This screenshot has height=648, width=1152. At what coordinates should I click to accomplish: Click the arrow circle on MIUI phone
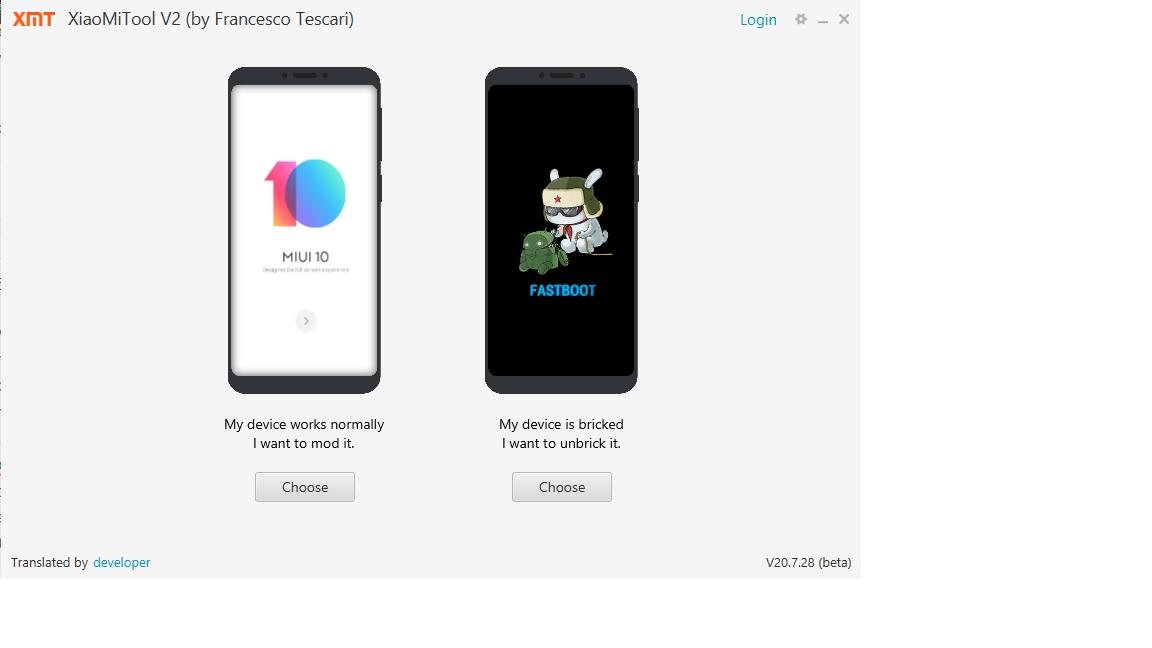(306, 321)
